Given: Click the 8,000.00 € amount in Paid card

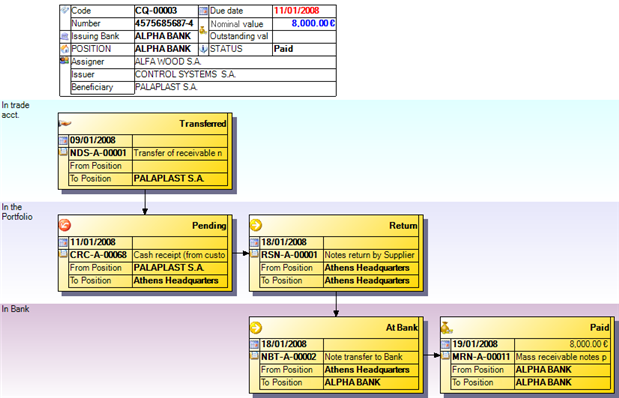Looking at the screenshot, I should click(x=588, y=344).
